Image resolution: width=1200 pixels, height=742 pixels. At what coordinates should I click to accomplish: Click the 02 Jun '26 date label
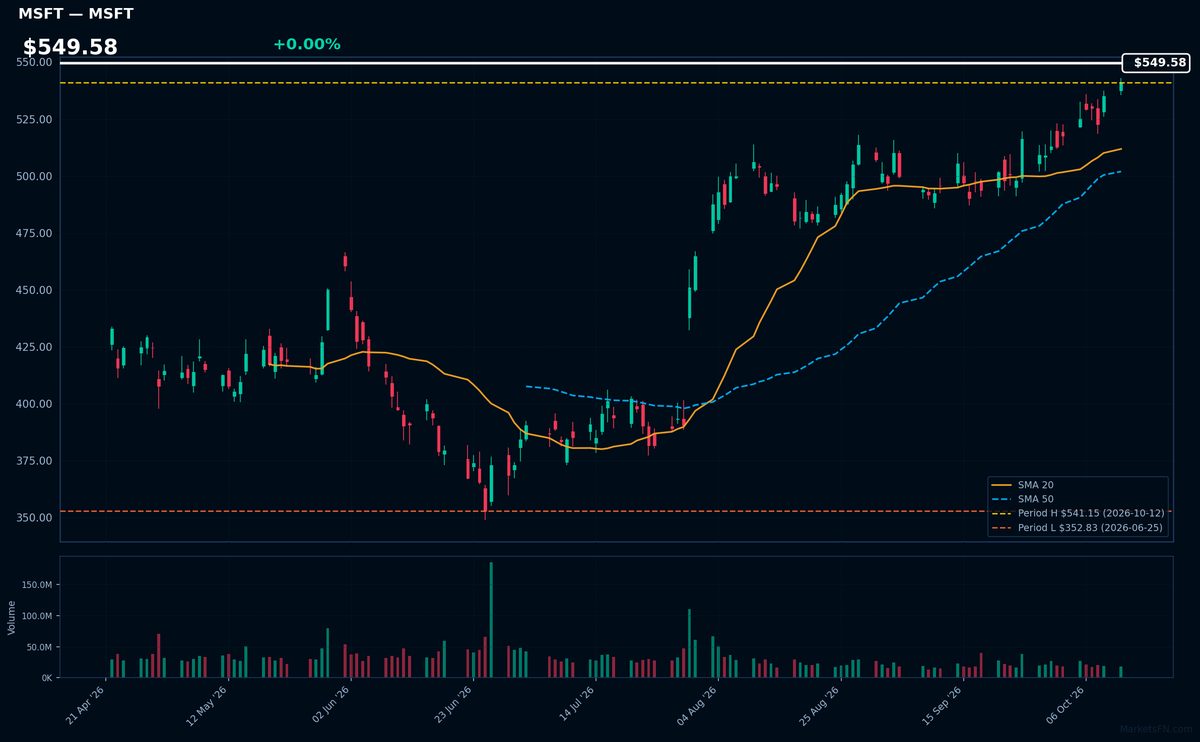pos(331,706)
